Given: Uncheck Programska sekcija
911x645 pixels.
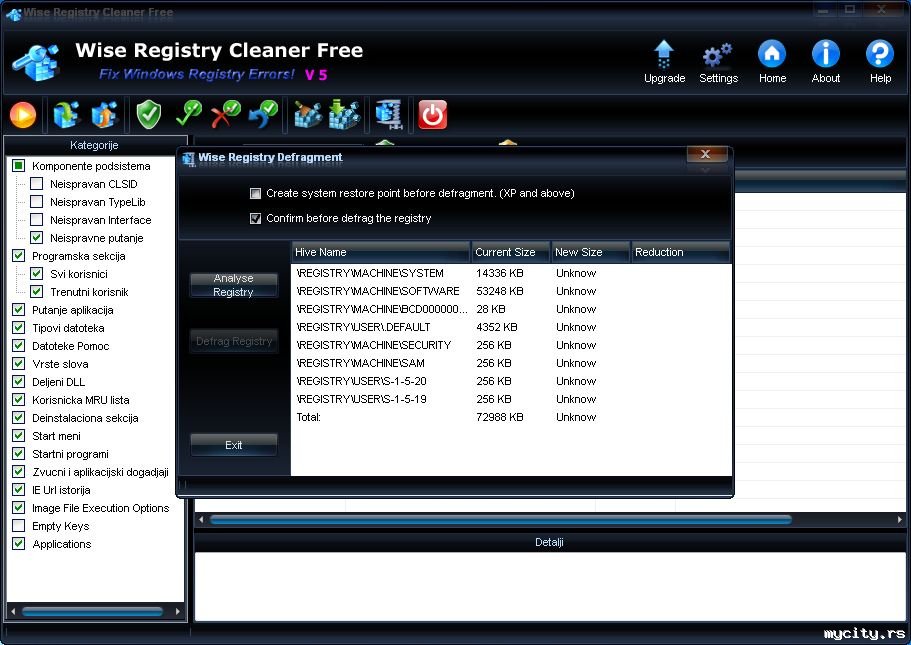Looking at the screenshot, I should point(19,256).
